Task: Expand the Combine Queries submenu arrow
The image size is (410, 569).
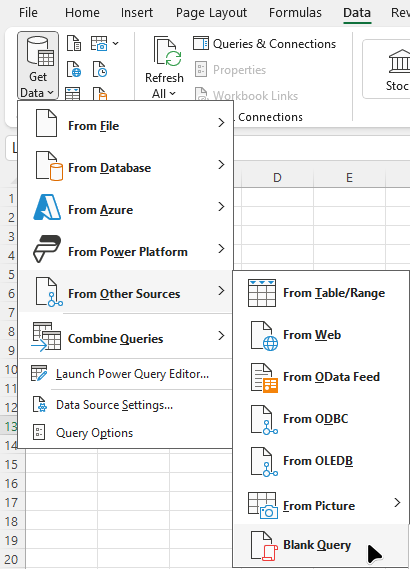Action: coord(221,336)
